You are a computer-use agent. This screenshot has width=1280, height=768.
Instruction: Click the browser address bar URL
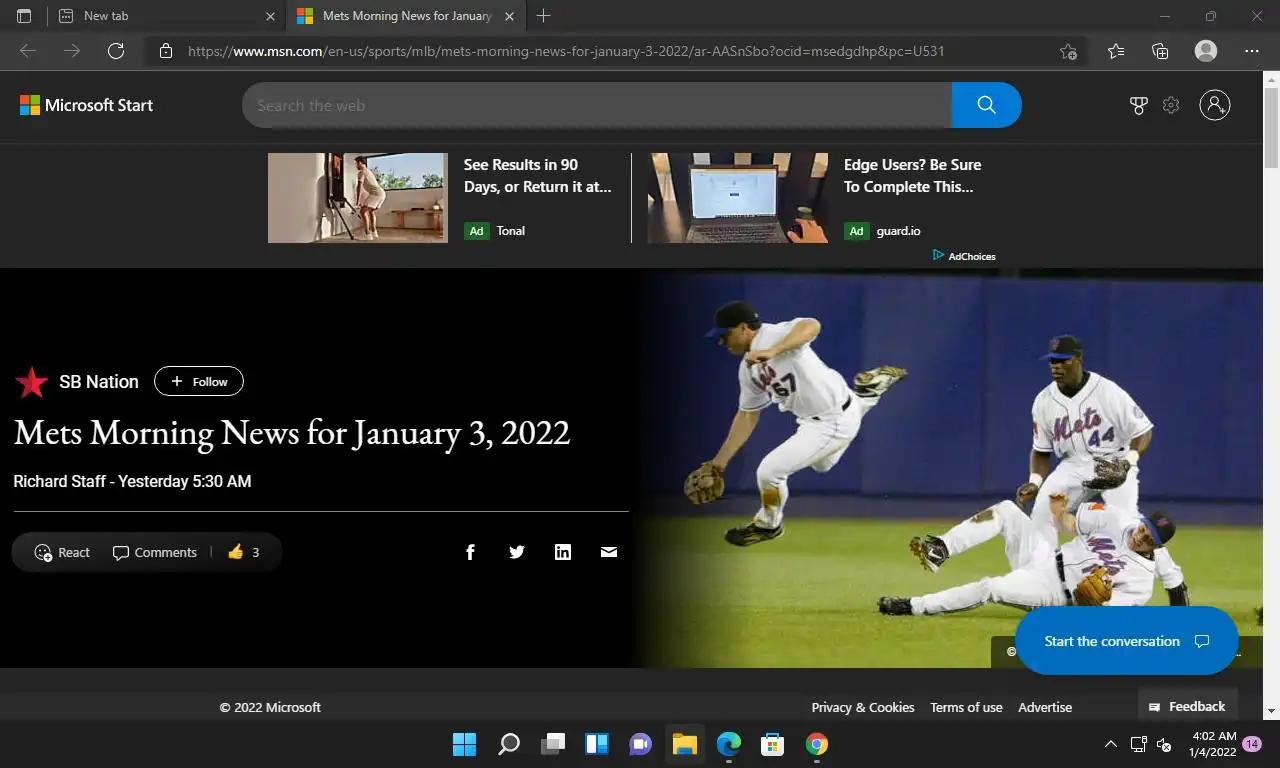[x=566, y=51]
